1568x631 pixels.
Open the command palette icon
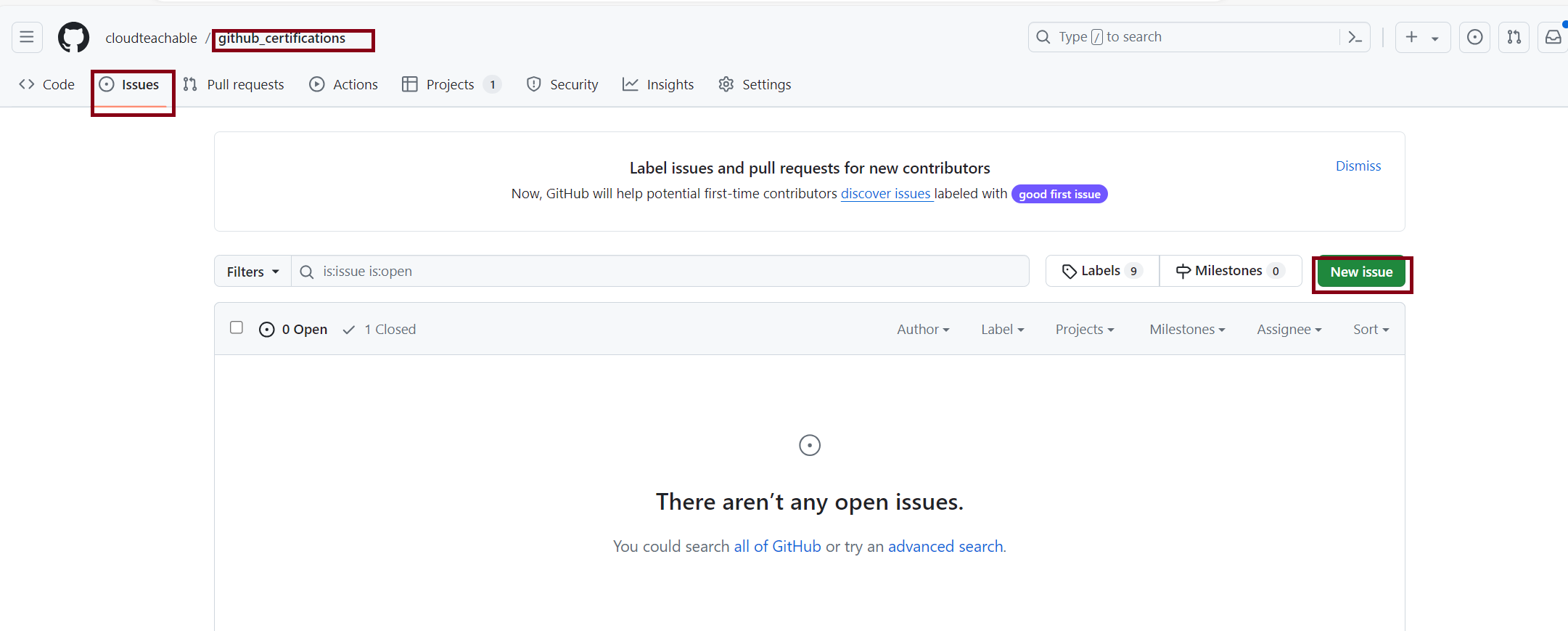coord(1355,37)
